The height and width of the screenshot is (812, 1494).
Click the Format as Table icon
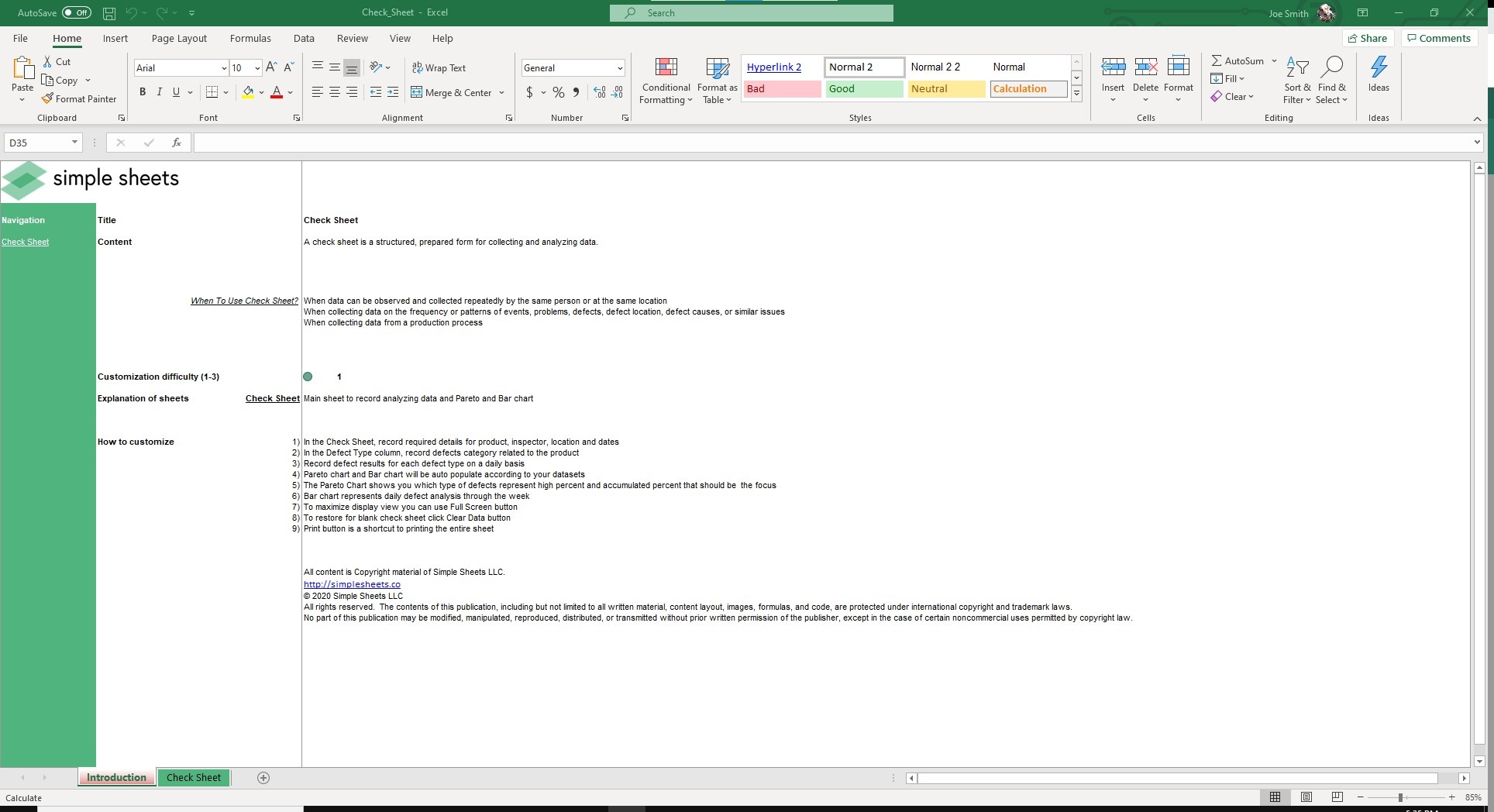(x=718, y=67)
